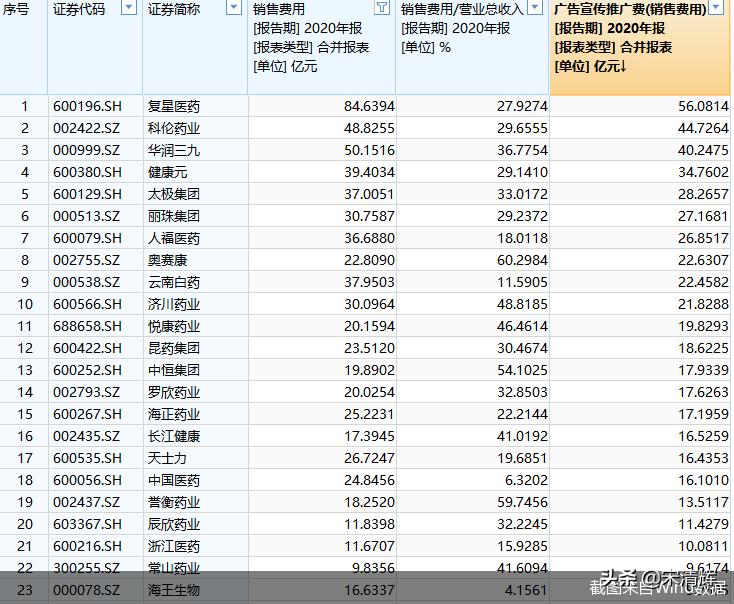Select cell 中国医药

pyautogui.click(x=174, y=480)
